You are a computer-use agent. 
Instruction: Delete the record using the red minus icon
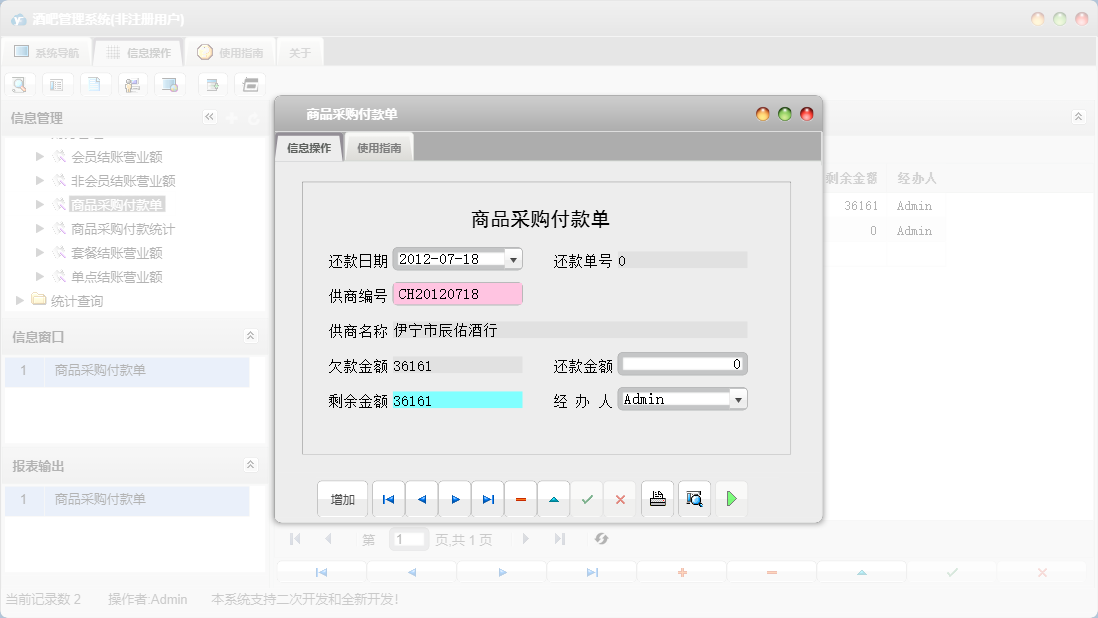(x=520, y=499)
